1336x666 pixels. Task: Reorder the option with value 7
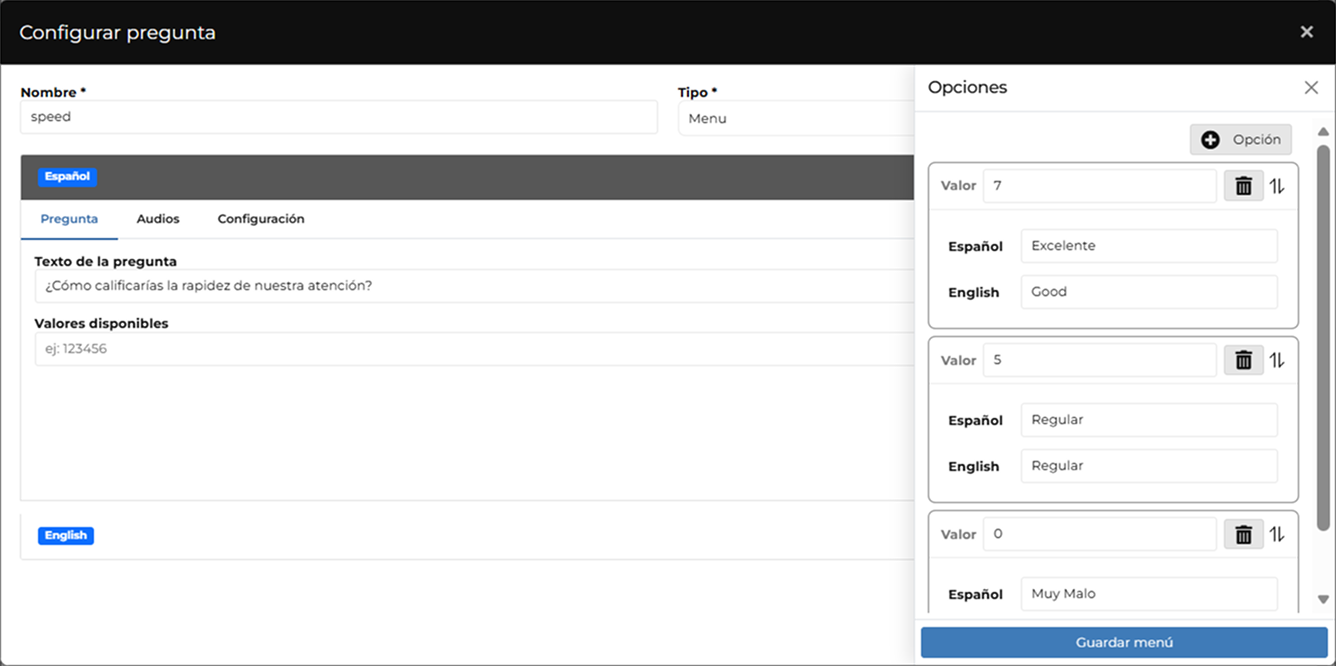pos(1277,186)
